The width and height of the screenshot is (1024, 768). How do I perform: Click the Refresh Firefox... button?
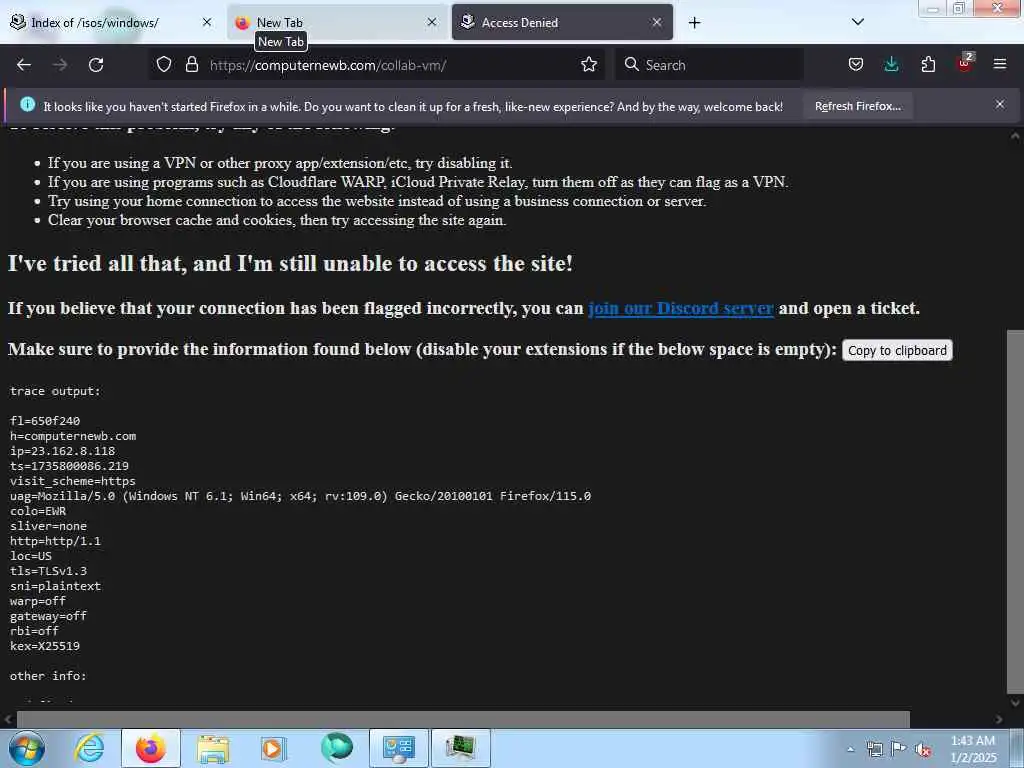(x=857, y=106)
